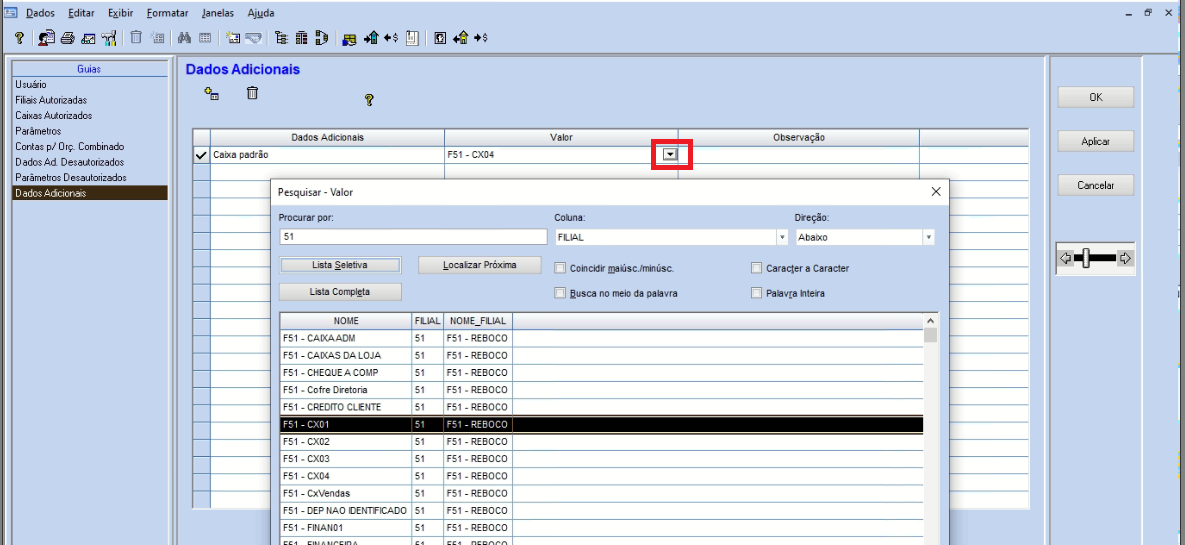Delete the row with the Dados Adicionais trash icon
Image resolution: width=1185 pixels, height=545 pixels.
tap(252, 93)
